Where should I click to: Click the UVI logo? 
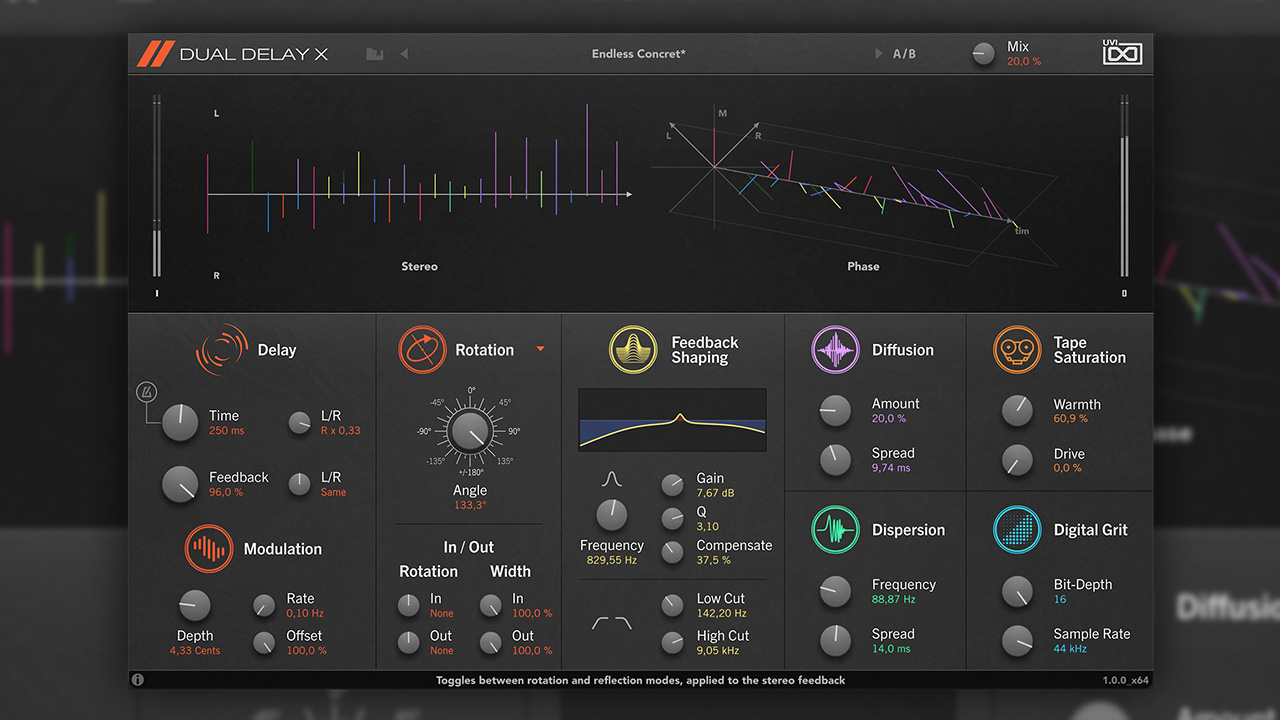click(1122, 53)
